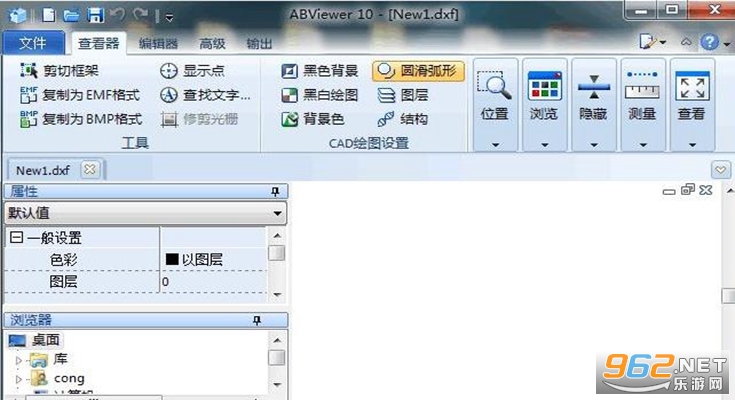Select the cong user folder
Image resolution: width=735 pixels, height=400 pixels.
[x=57, y=378]
